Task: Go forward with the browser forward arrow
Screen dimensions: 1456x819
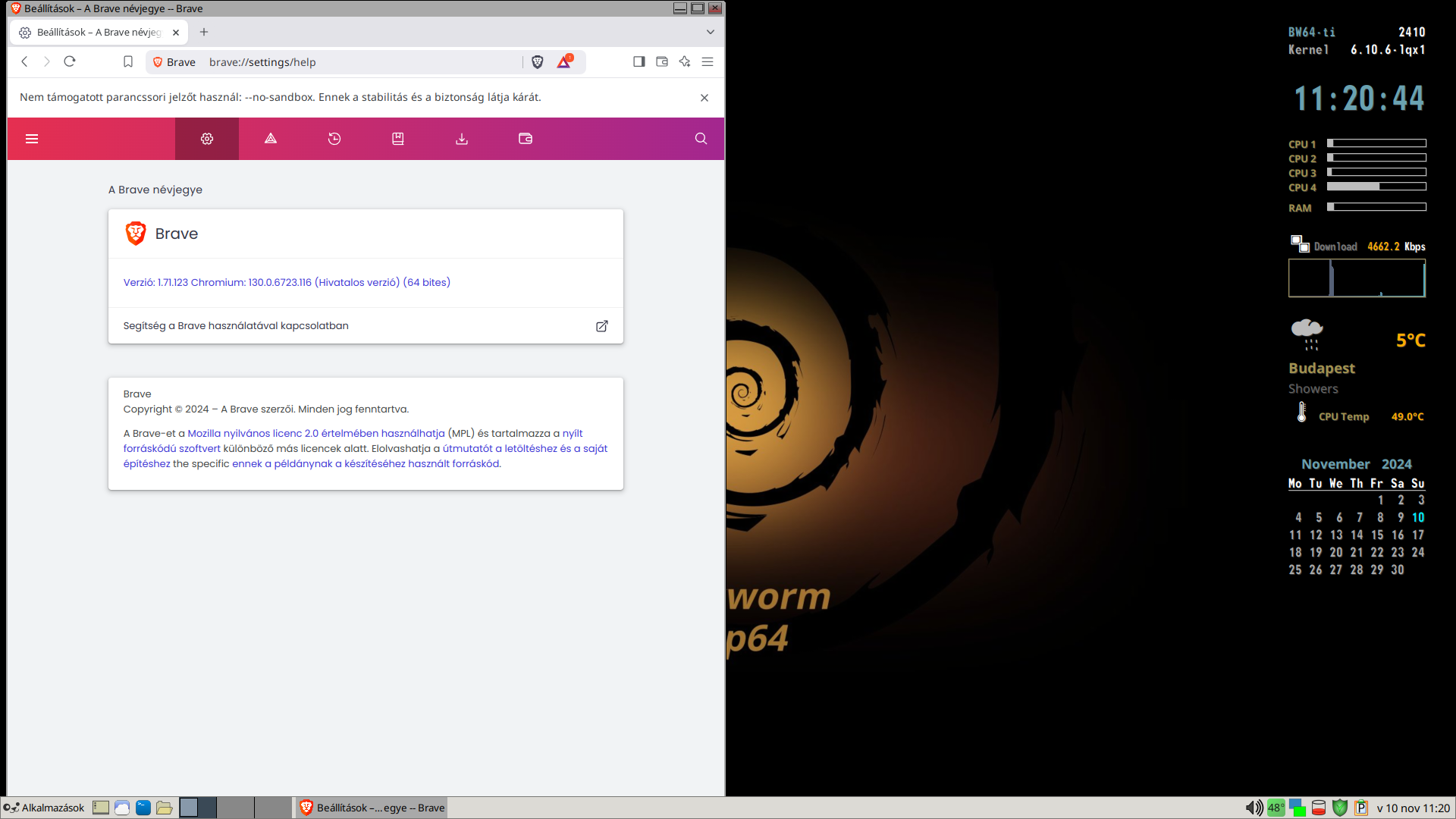Action: [47, 62]
